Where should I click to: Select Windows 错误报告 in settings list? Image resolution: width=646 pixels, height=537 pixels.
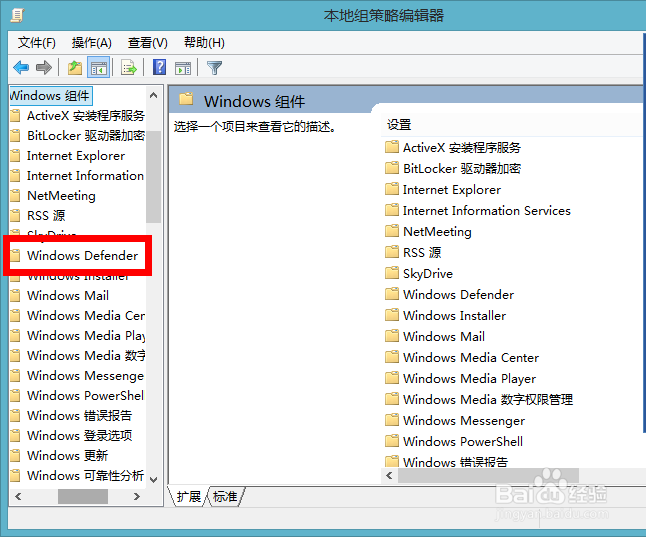point(455,462)
